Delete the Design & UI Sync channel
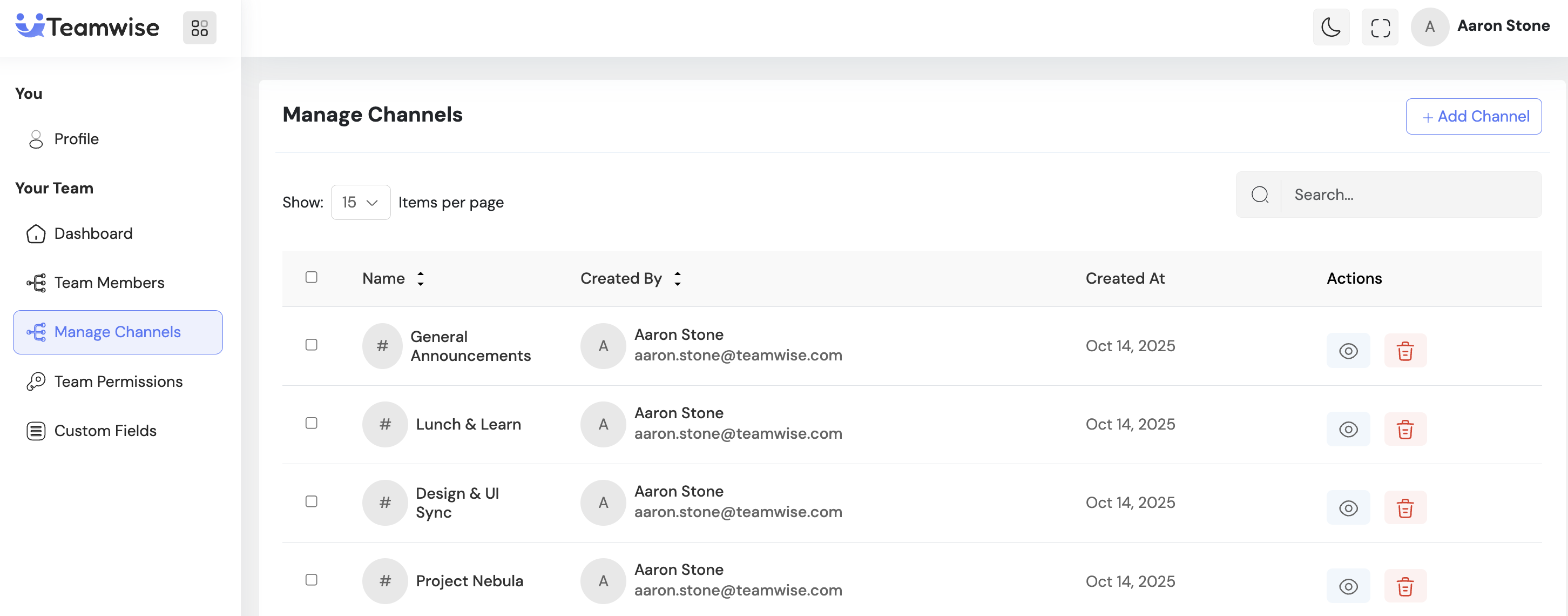This screenshot has width=1568, height=616. (x=1405, y=508)
